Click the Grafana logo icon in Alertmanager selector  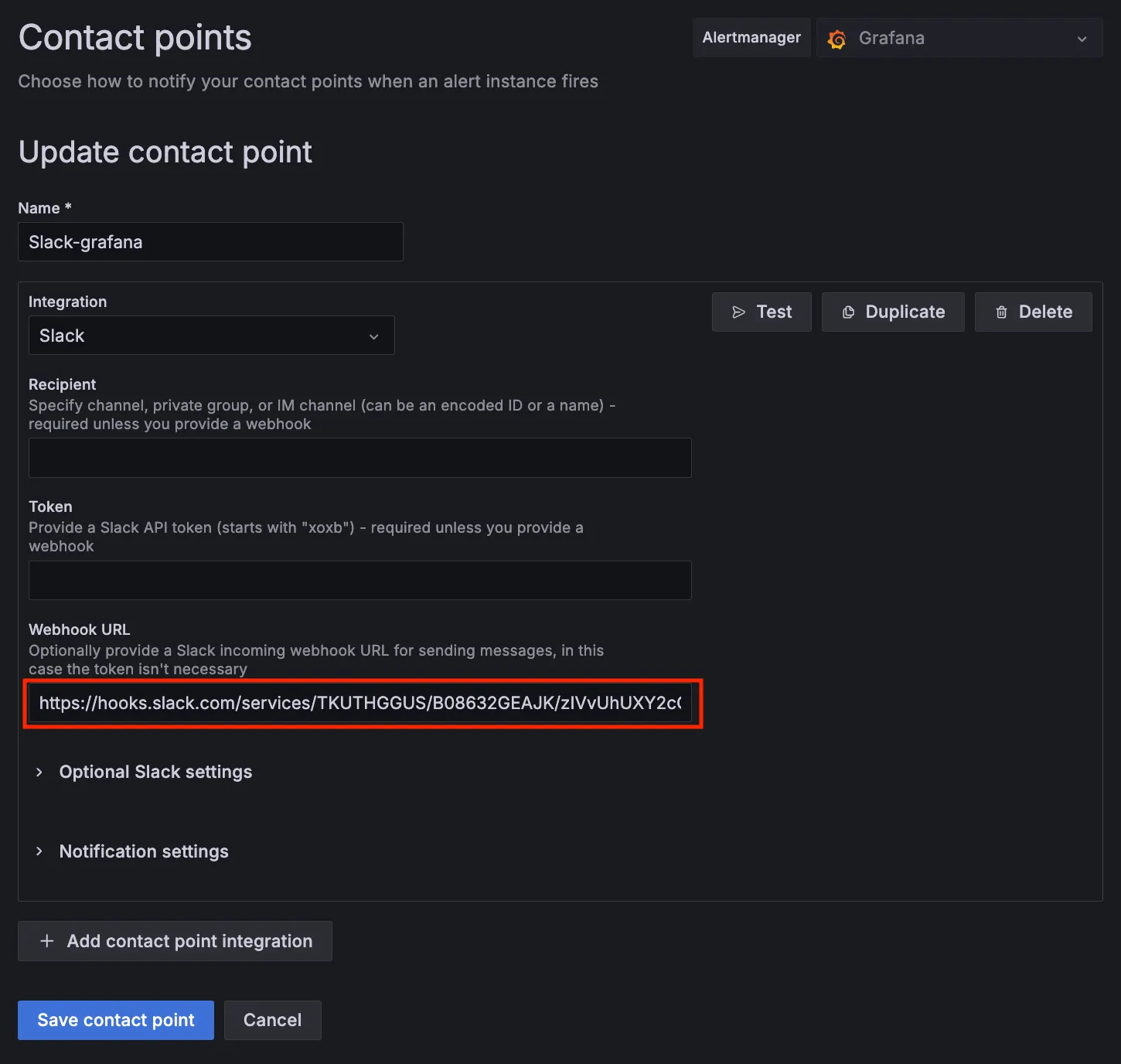[836, 39]
